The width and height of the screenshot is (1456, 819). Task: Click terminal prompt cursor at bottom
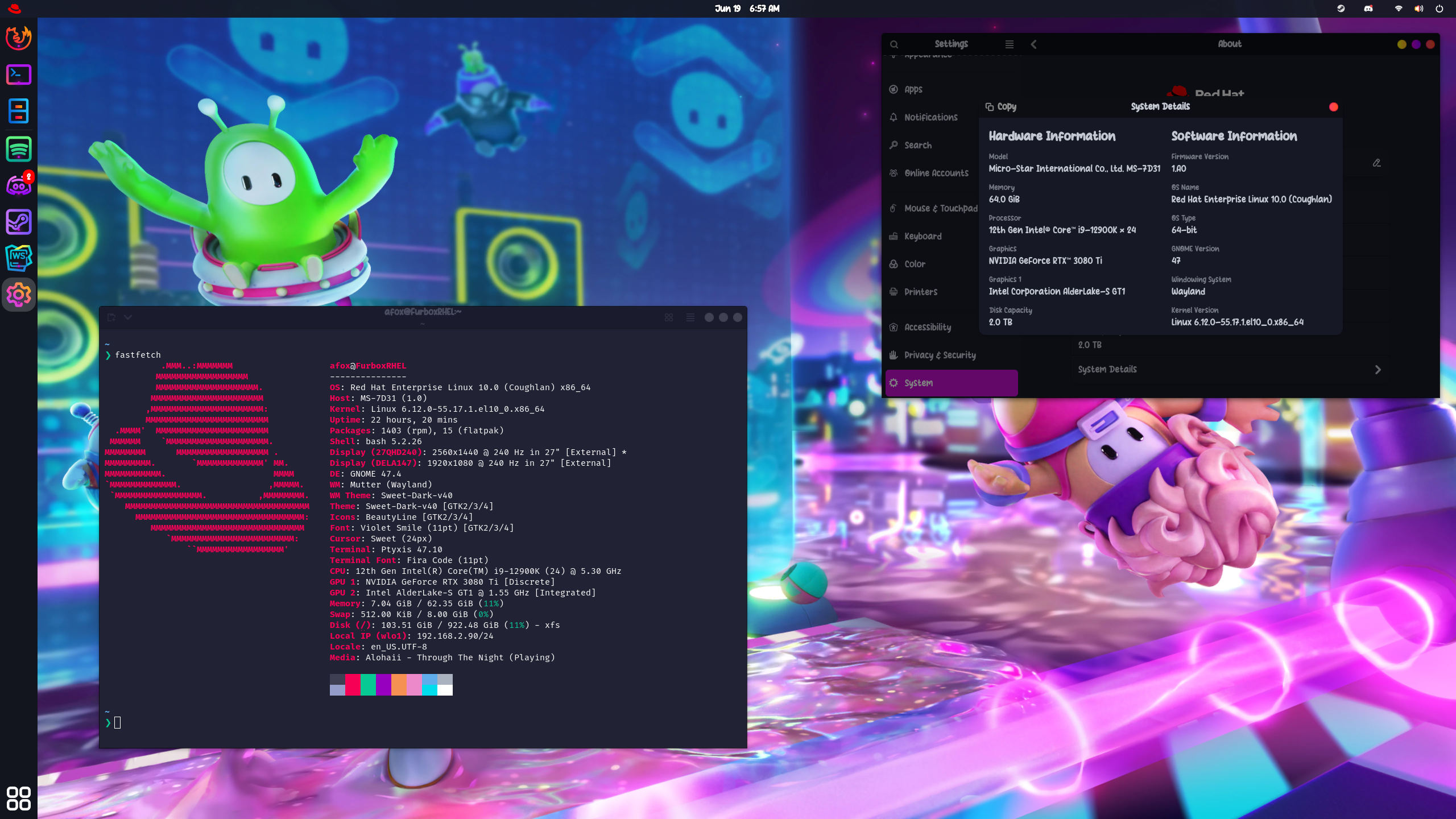point(118,723)
